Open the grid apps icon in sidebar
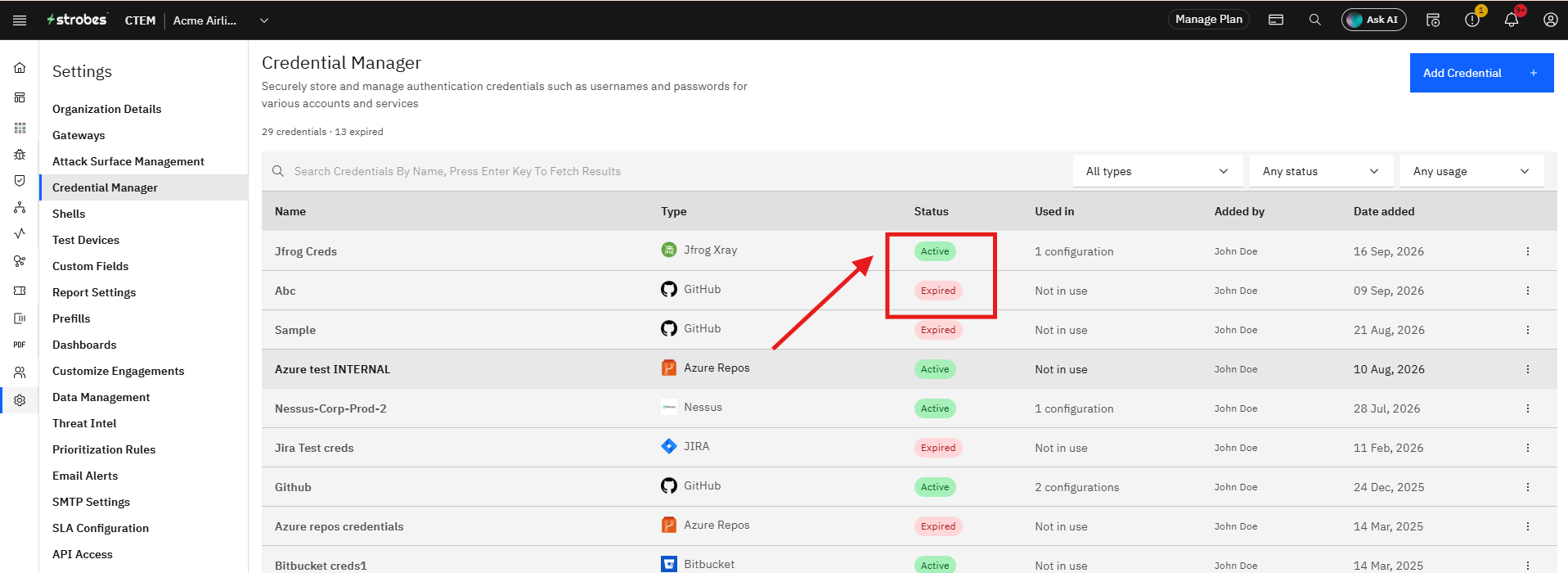Screen dimensions: 1568x573 click(20, 128)
